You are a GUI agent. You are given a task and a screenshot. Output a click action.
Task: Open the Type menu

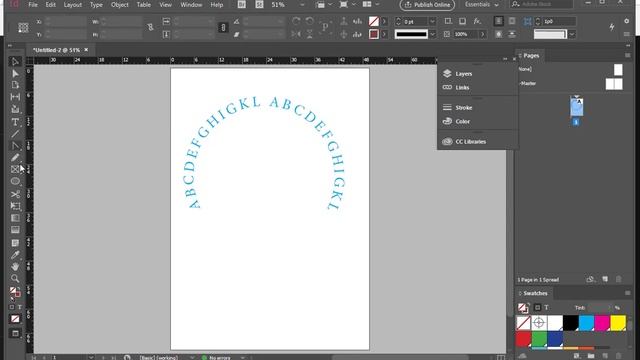click(x=96, y=5)
